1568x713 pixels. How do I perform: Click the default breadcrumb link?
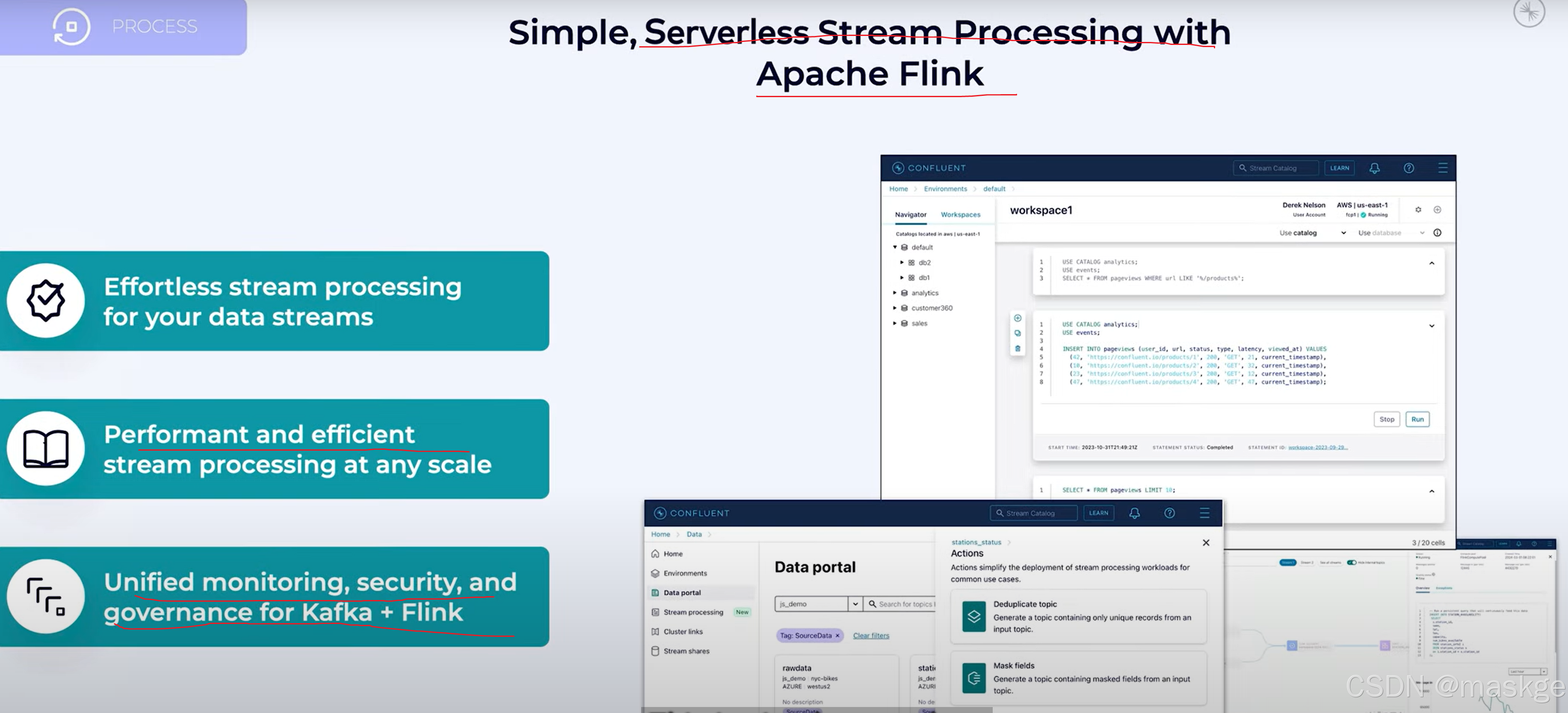click(994, 189)
